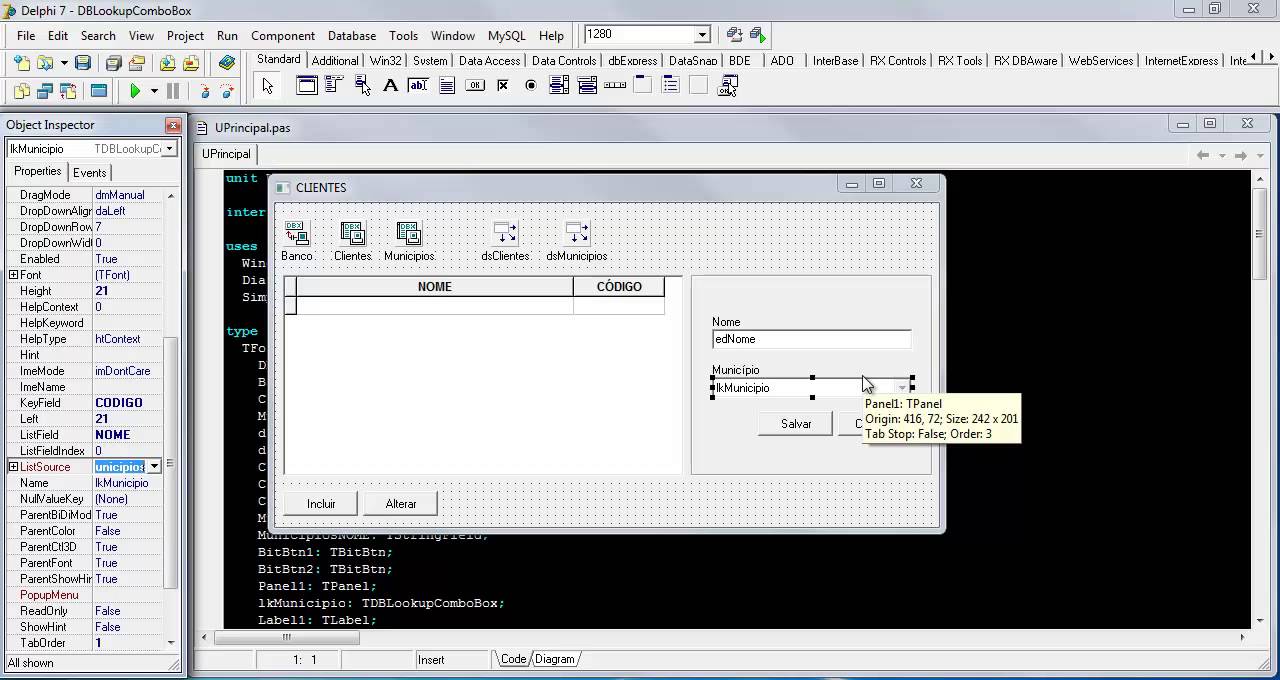Screen dimensions: 1280x680
Task: Click the Add File to Project icon
Action: [x=167, y=63]
